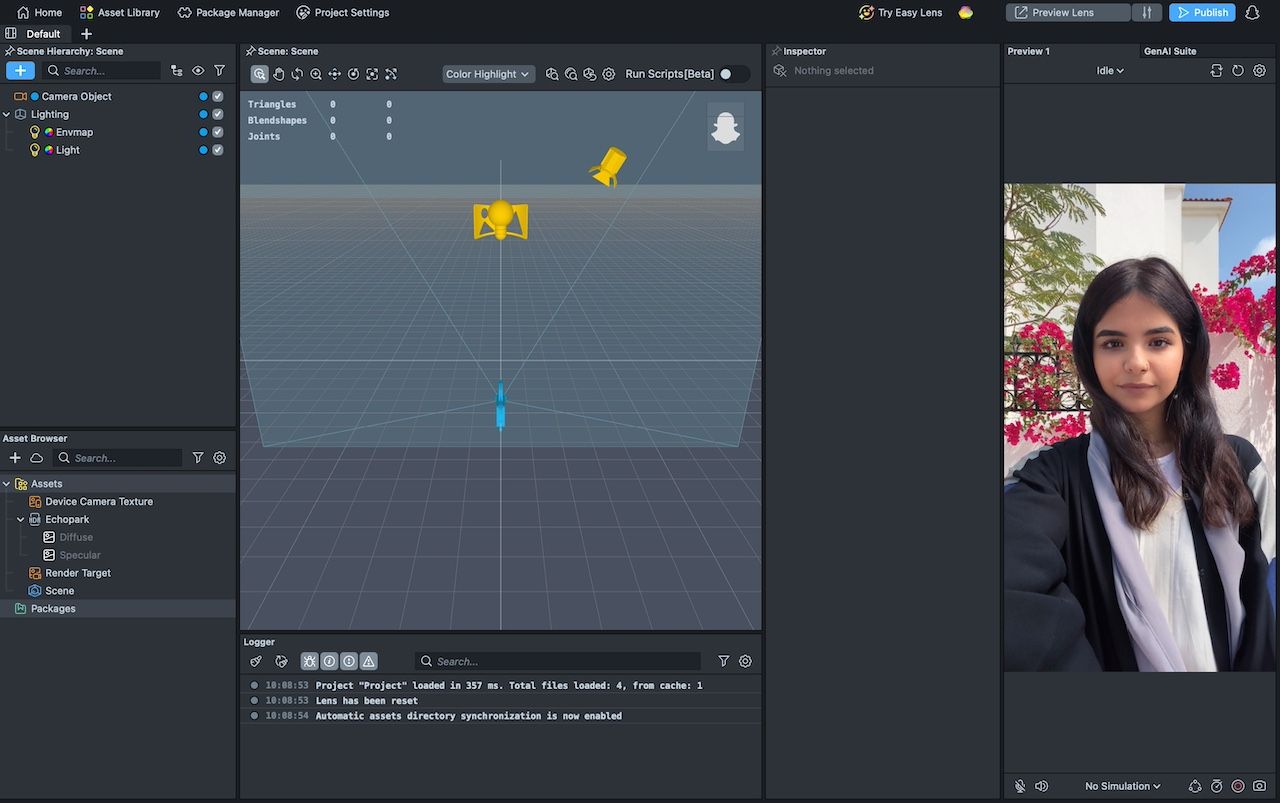The height and width of the screenshot is (803, 1280).
Task: Open the No Simulation dropdown
Action: pos(1123,786)
